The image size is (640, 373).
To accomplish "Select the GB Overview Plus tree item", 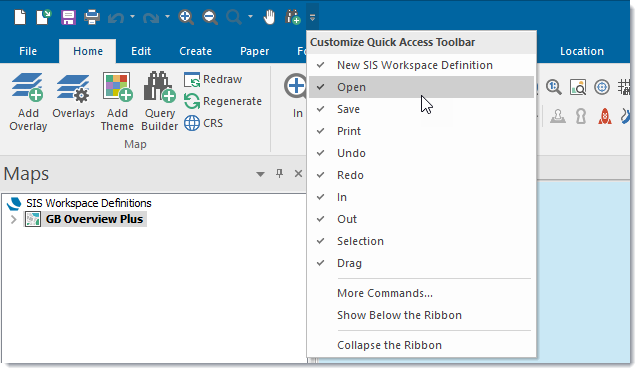I will coord(94,219).
